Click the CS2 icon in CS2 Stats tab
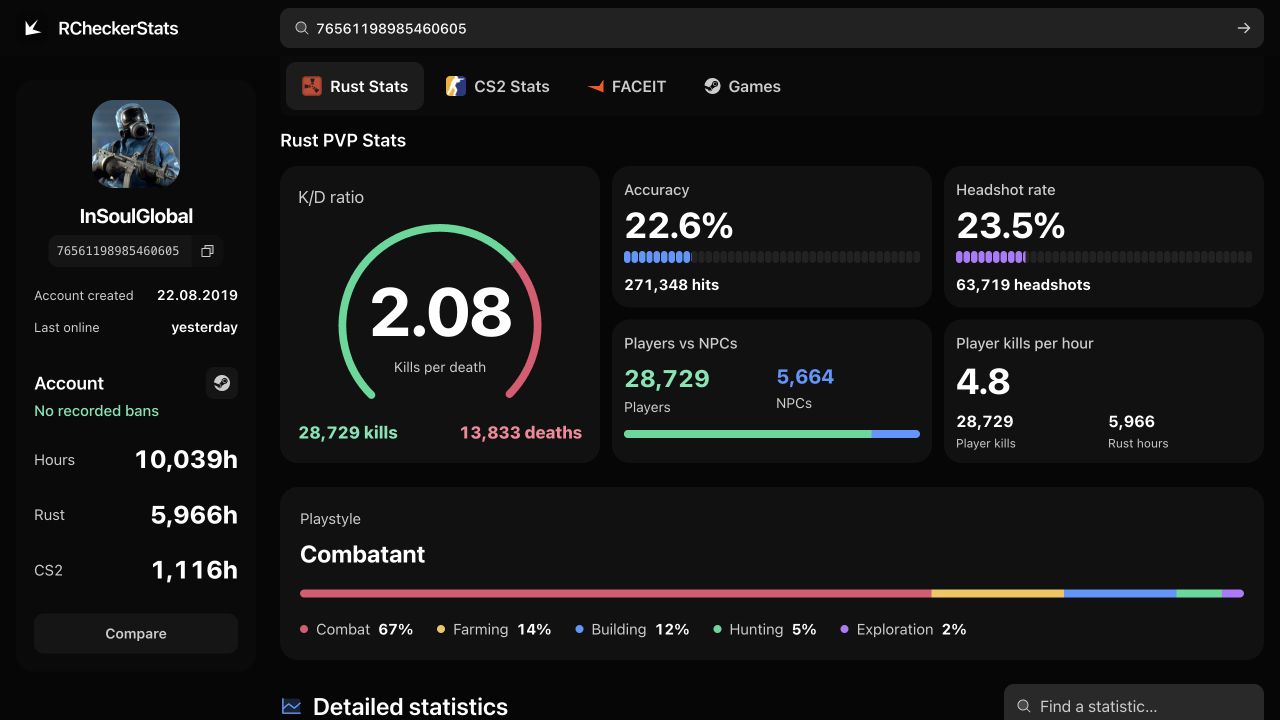 (x=456, y=86)
